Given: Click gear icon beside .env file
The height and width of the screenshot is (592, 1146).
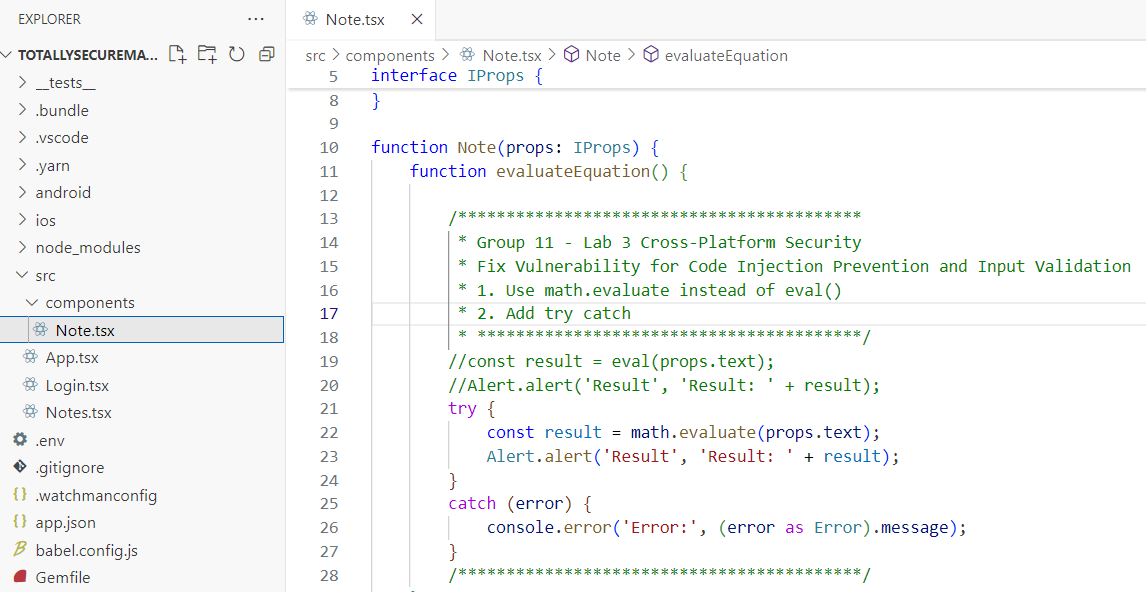Looking at the screenshot, I should pos(20,439).
